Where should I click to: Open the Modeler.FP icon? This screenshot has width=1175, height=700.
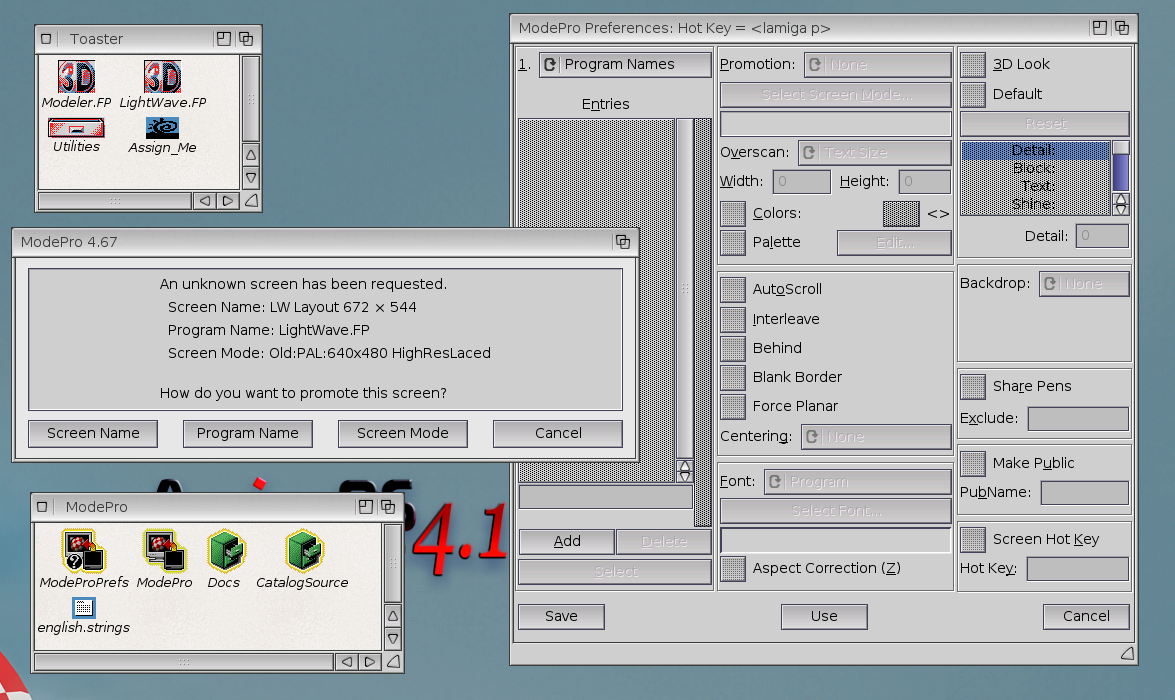click(75, 77)
